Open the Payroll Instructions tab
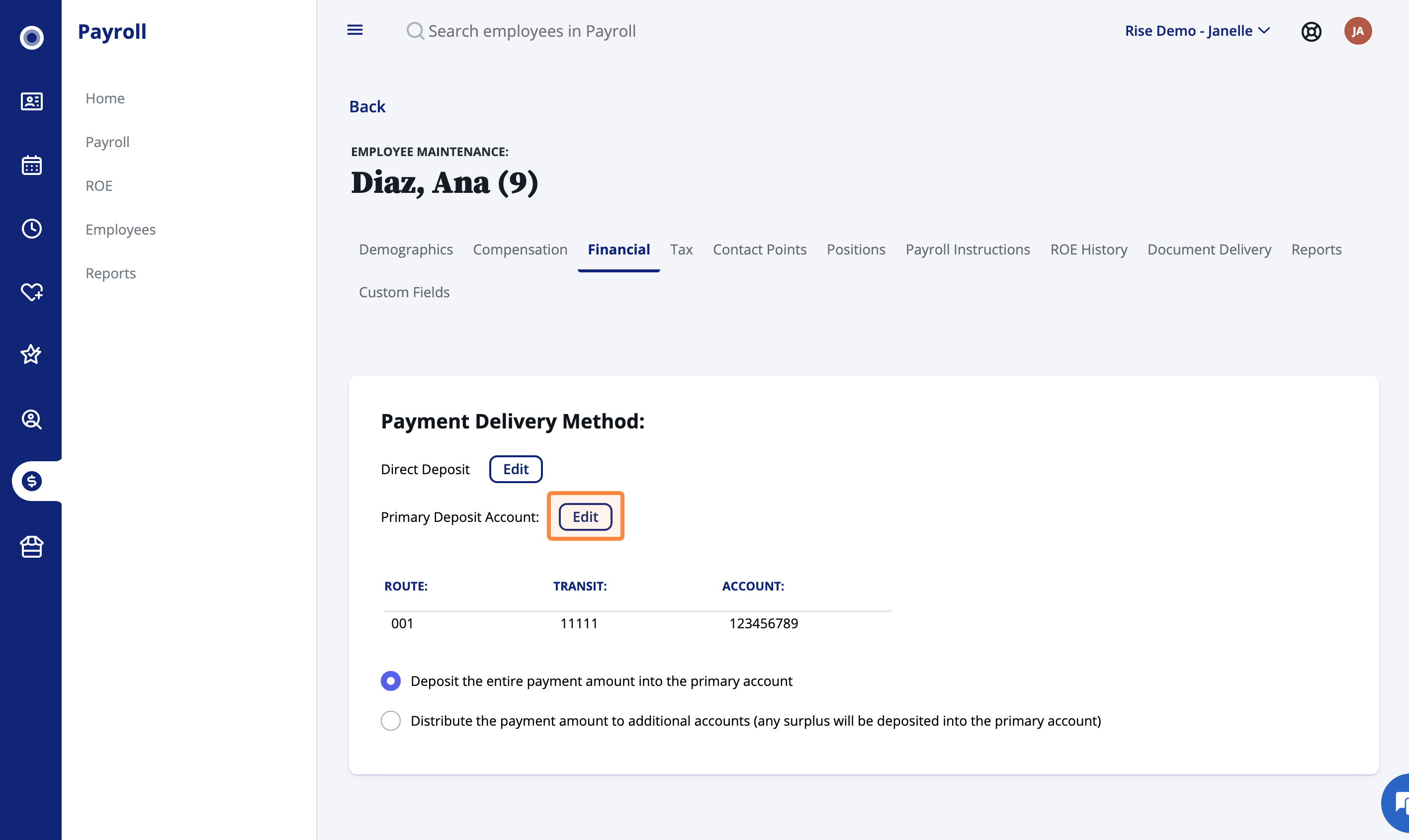This screenshot has height=840, width=1409. point(968,250)
